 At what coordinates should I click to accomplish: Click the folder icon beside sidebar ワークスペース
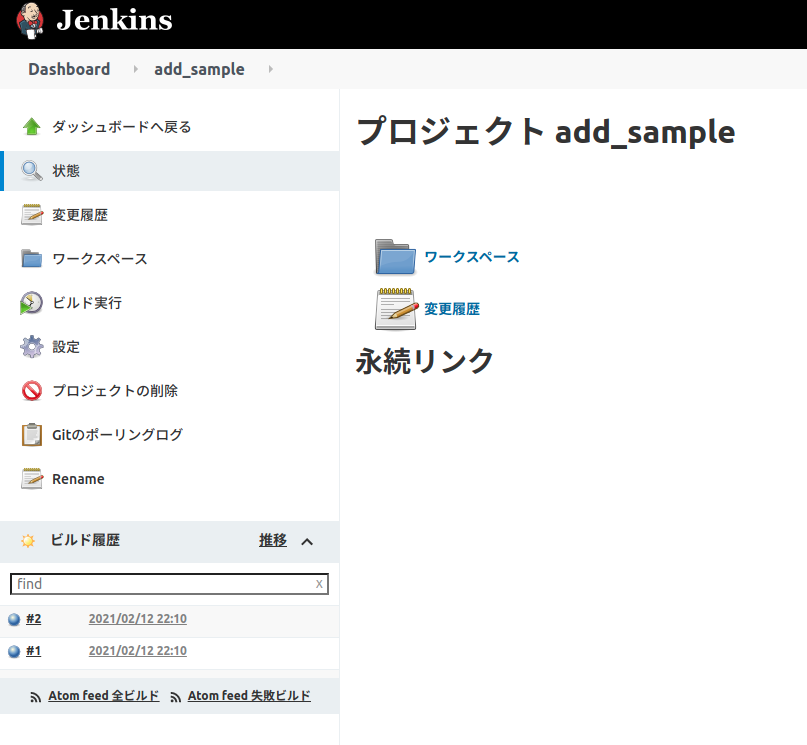[32, 258]
